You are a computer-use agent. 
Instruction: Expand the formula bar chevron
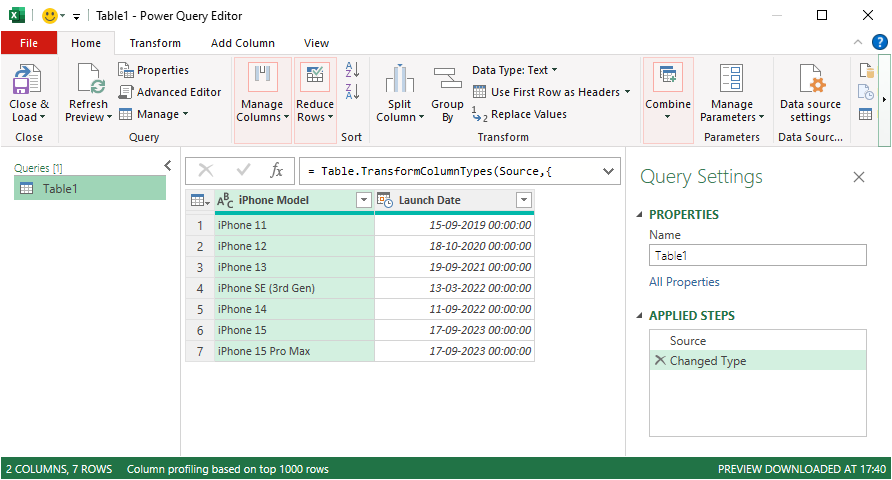coord(608,171)
